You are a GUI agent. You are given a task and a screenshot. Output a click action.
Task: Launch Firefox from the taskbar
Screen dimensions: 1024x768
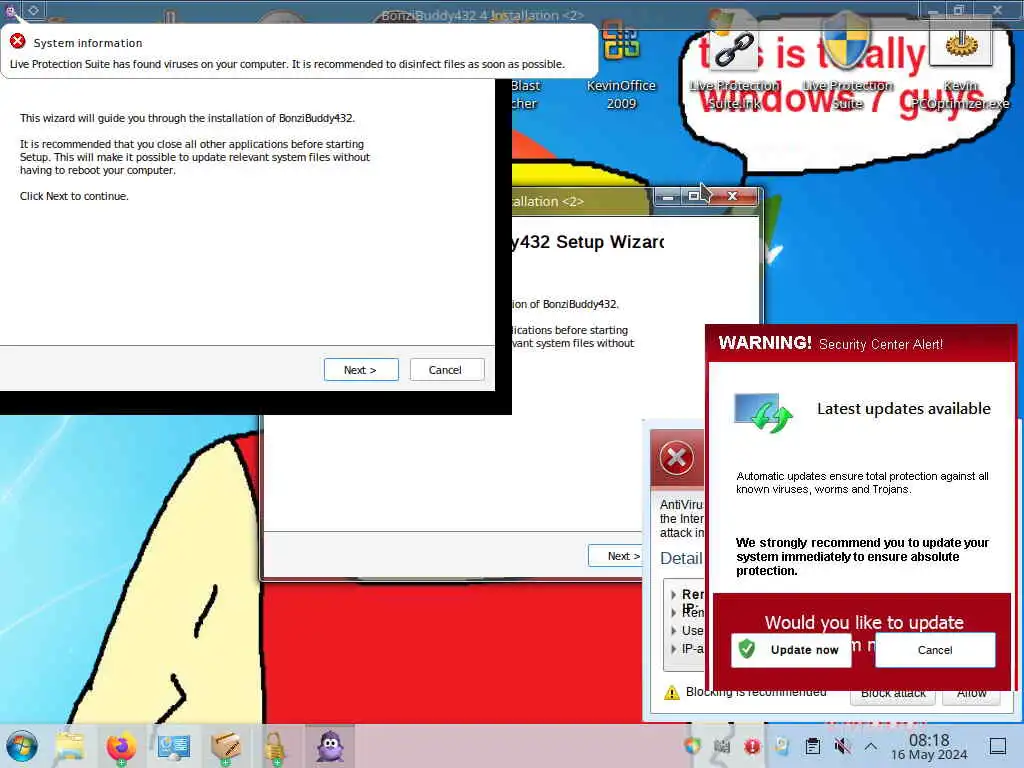click(121, 746)
